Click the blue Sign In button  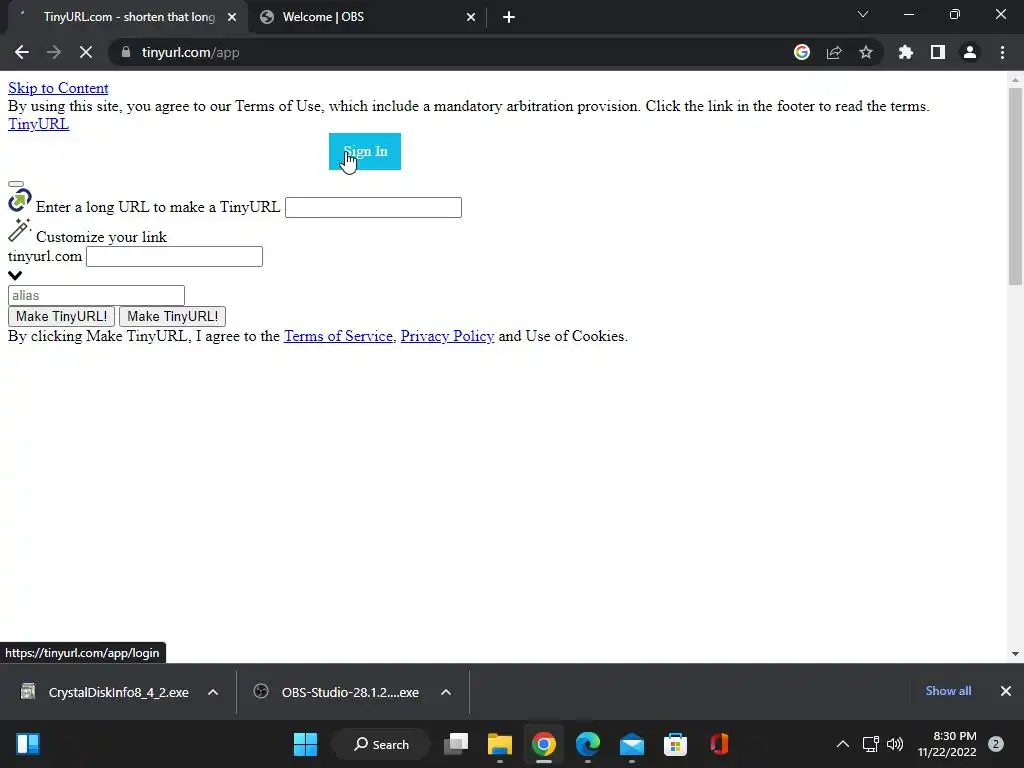[x=364, y=152]
